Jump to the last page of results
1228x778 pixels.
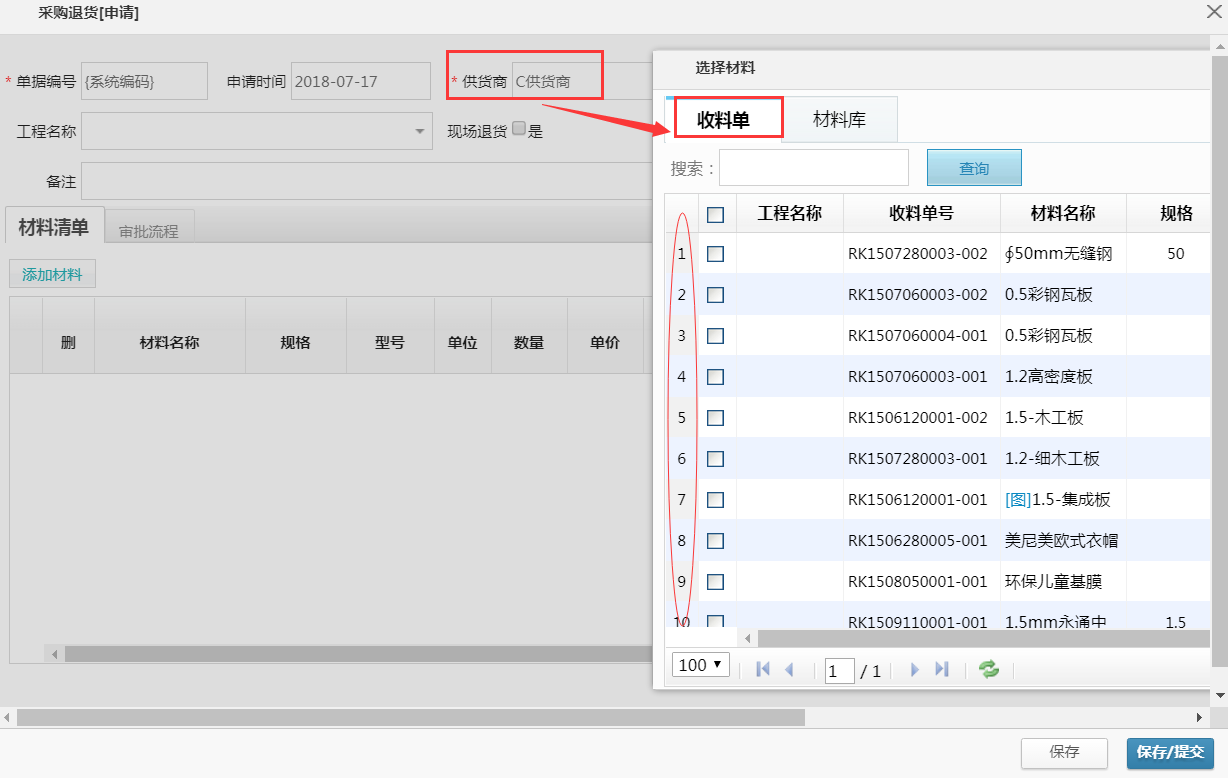coord(941,670)
